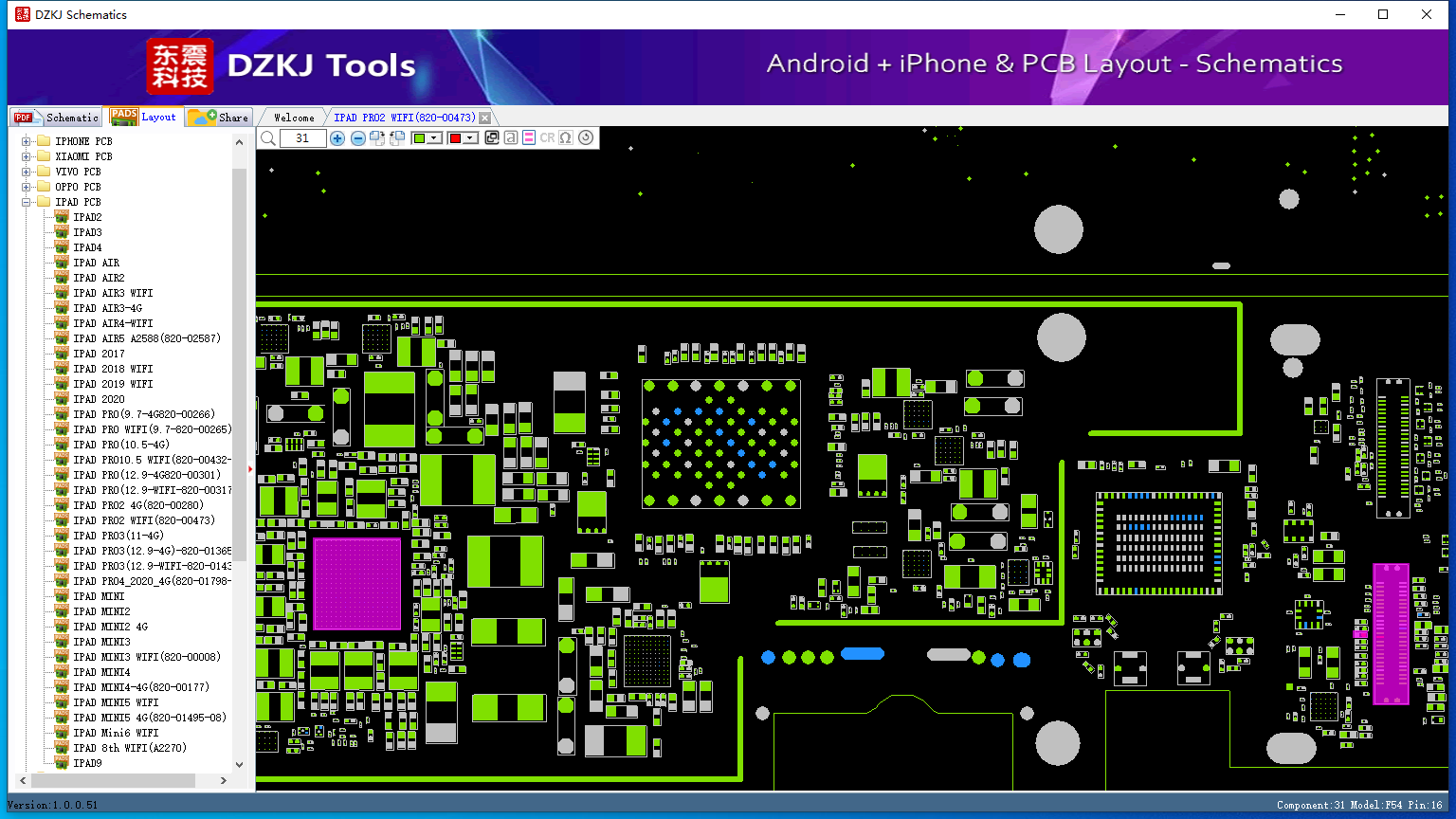Viewport: 1456px width, 819px height.
Task: Click the overlapping windows layer icon
Action: [x=492, y=138]
